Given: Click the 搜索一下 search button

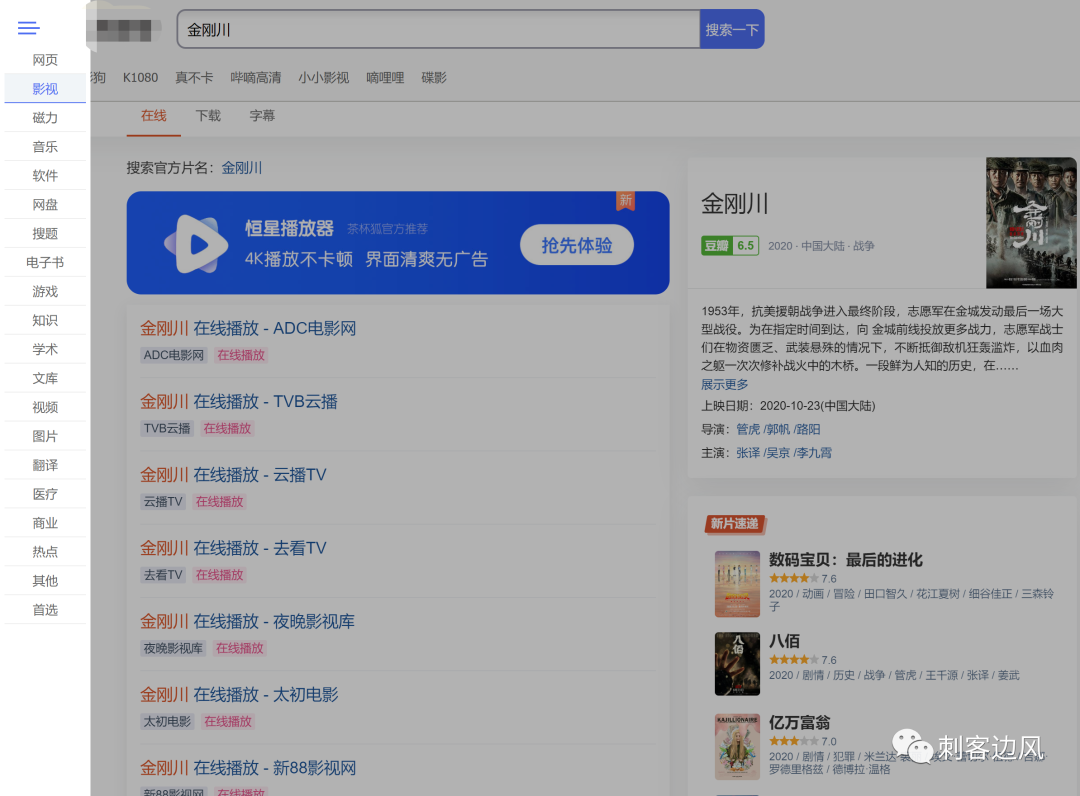Looking at the screenshot, I should point(731,30).
